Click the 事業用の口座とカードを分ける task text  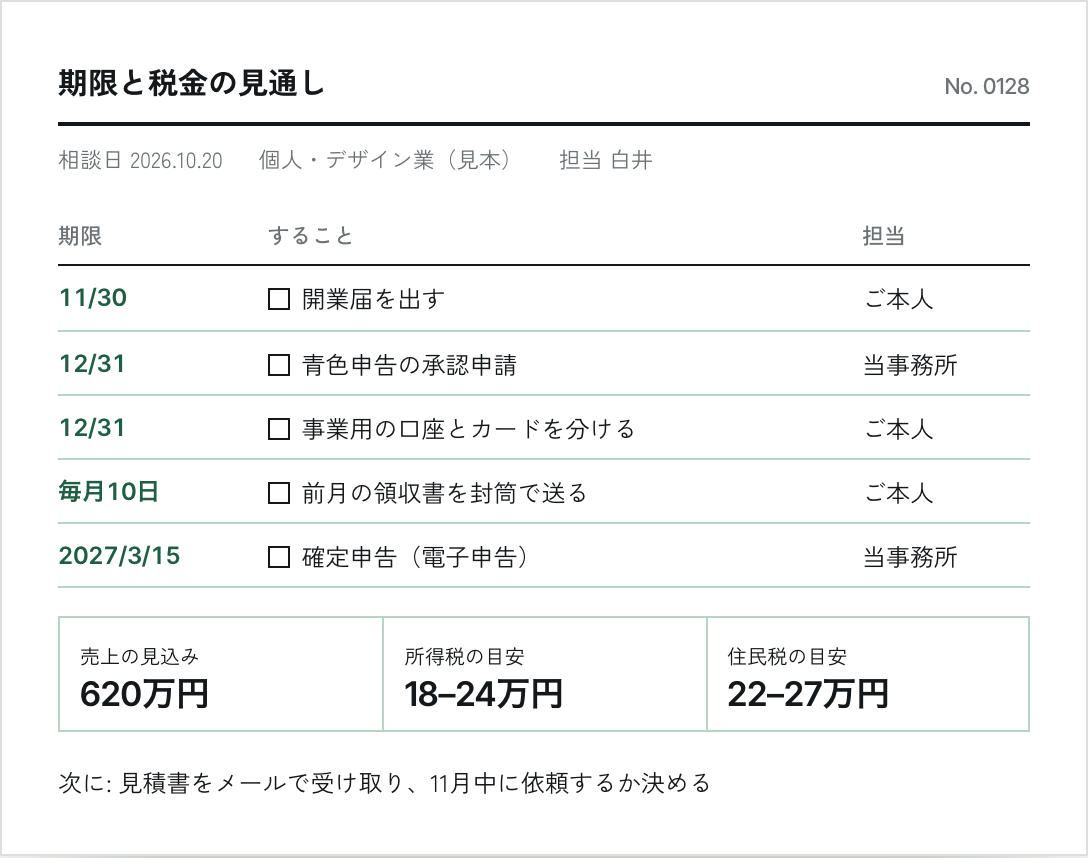(468, 429)
